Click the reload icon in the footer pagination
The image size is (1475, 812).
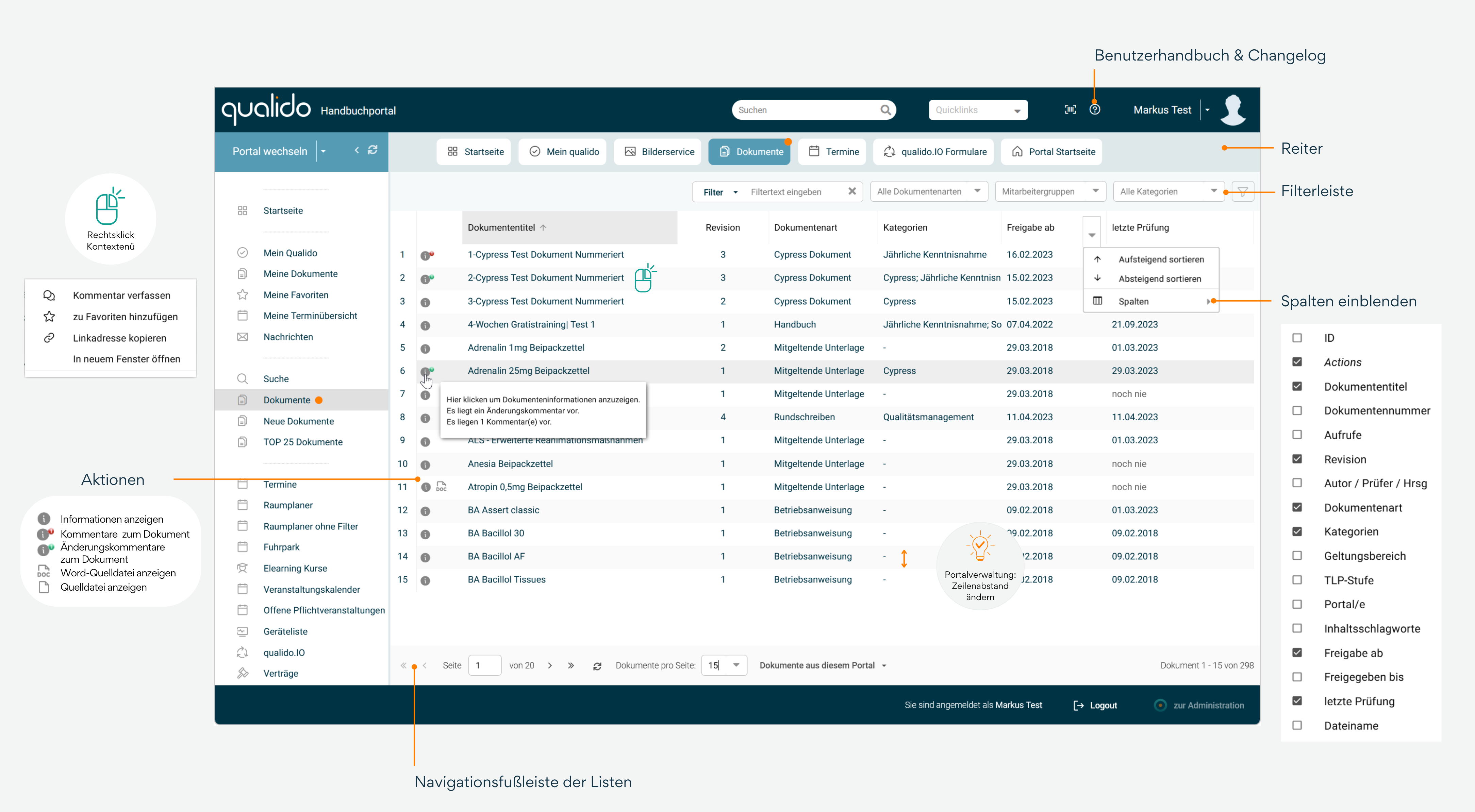coord(597,666)
